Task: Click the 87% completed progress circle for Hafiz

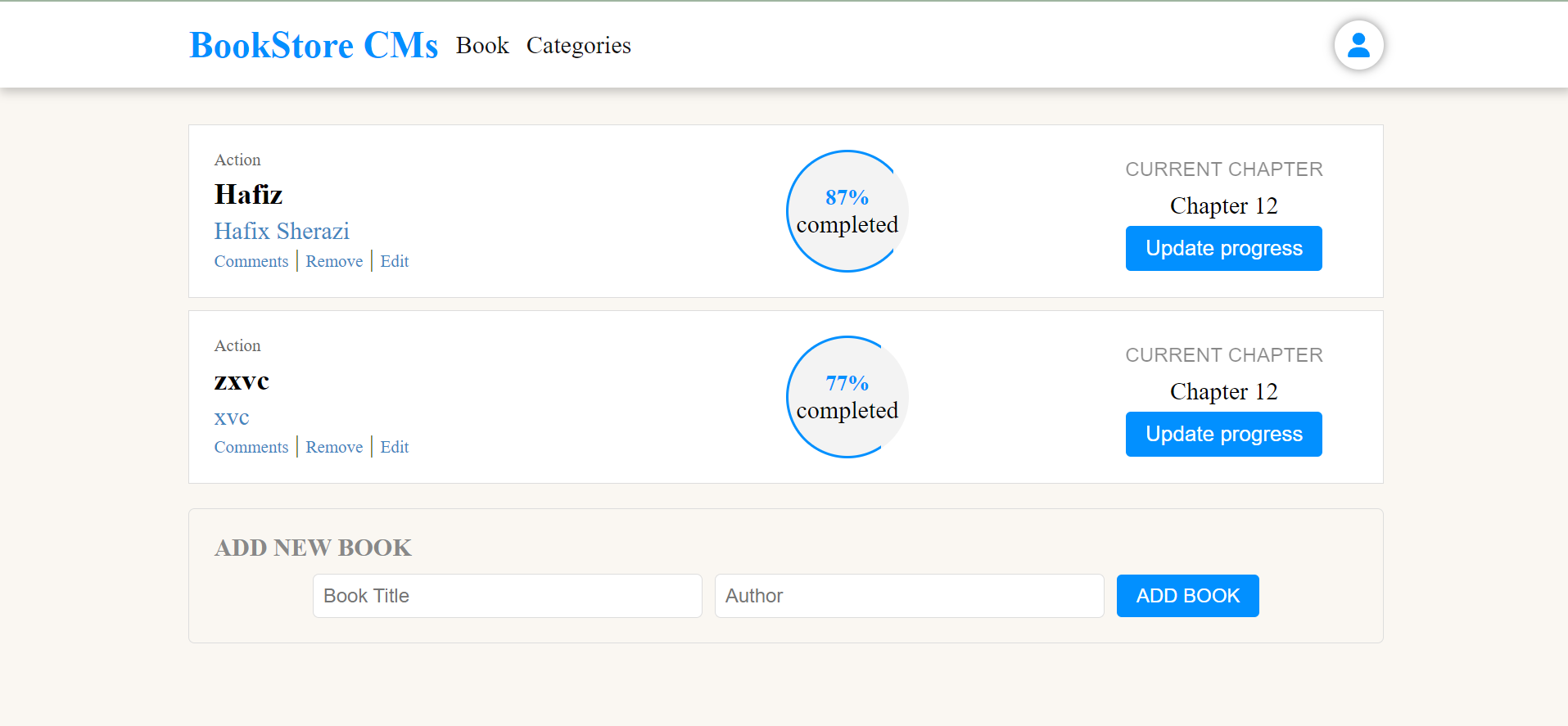Action: pos(846,210)
